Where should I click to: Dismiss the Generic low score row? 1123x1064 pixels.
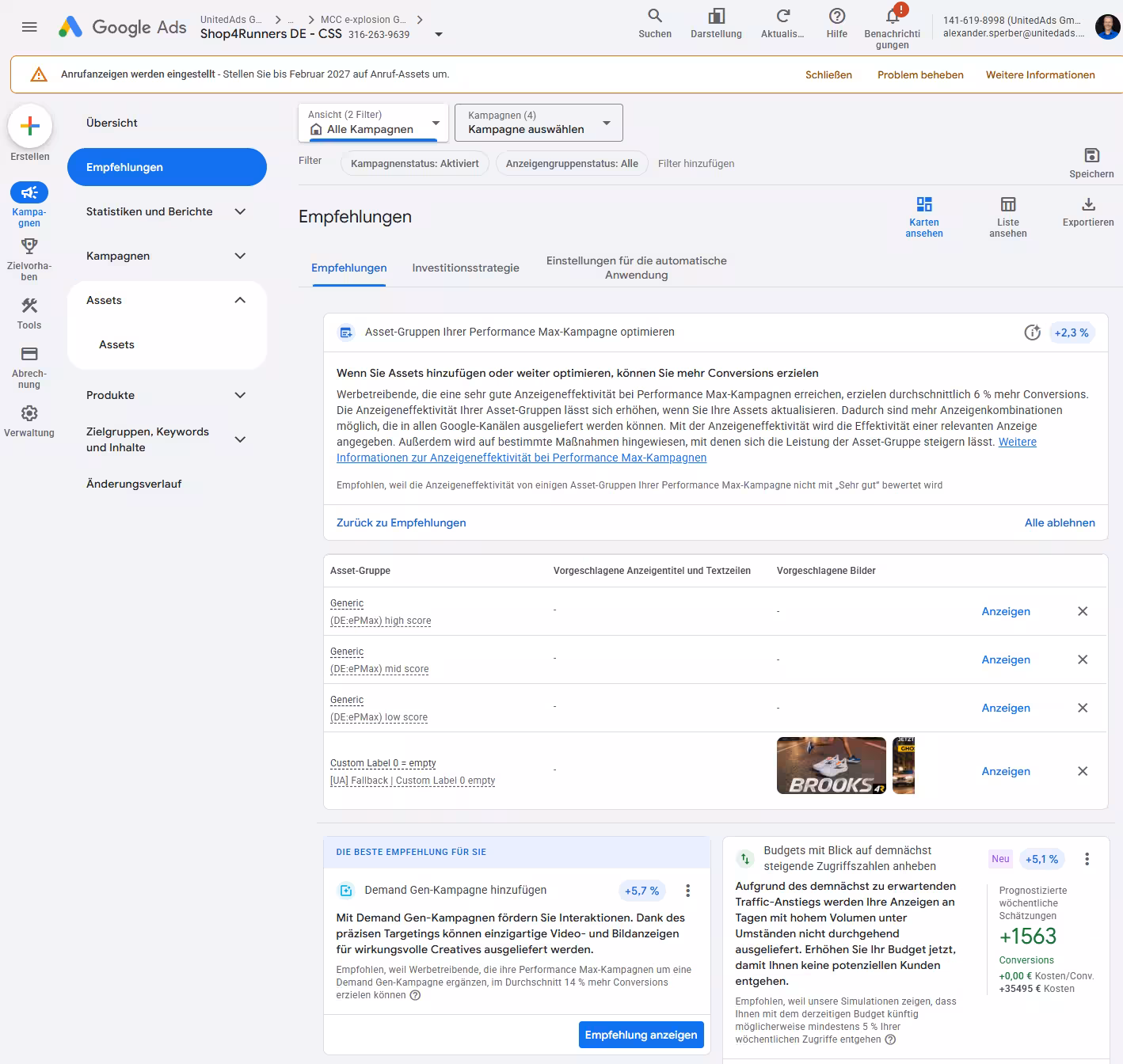pyautogui.click(x=1083, y=708)
